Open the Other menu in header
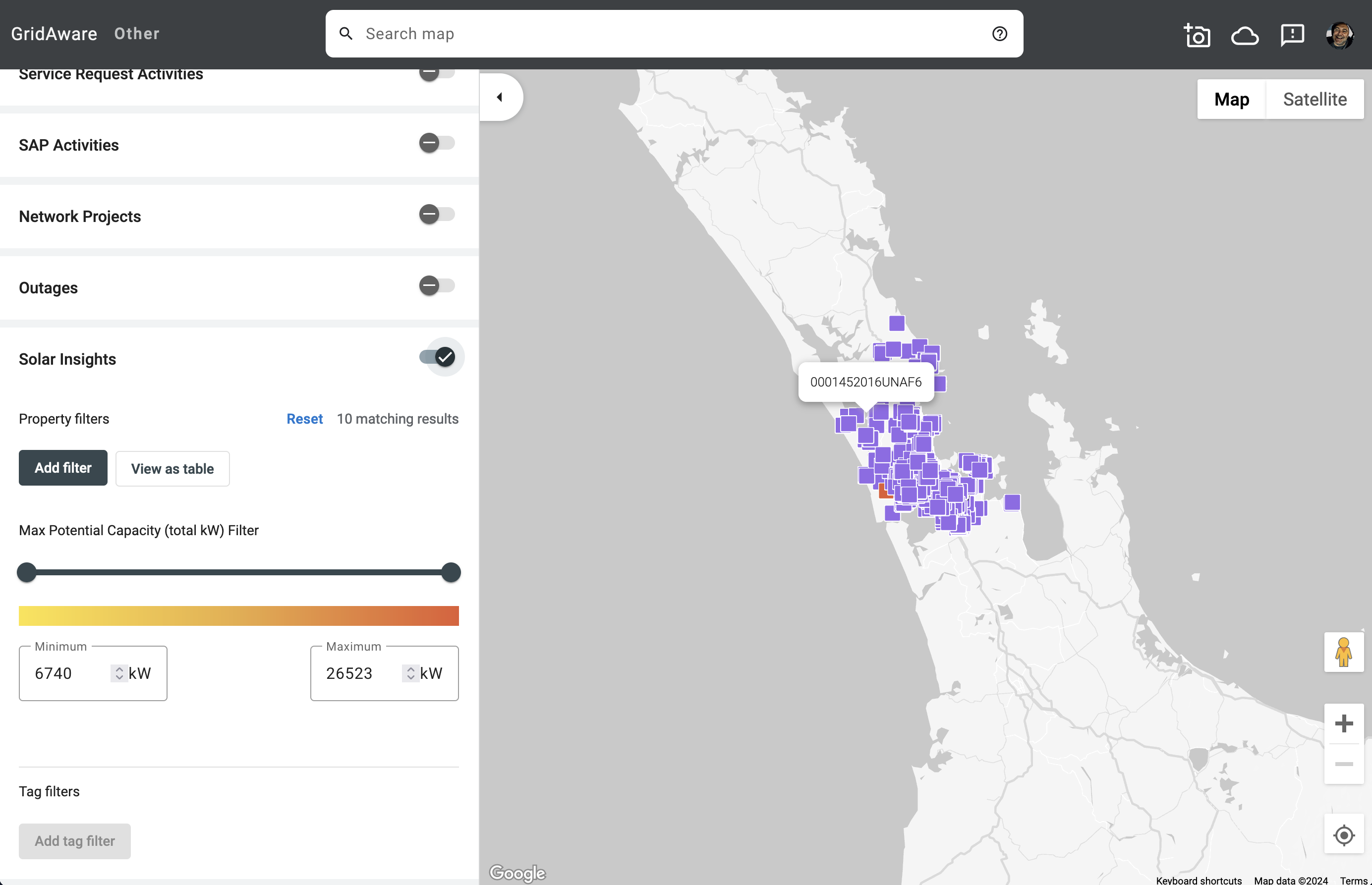 [x=137, y=34]
